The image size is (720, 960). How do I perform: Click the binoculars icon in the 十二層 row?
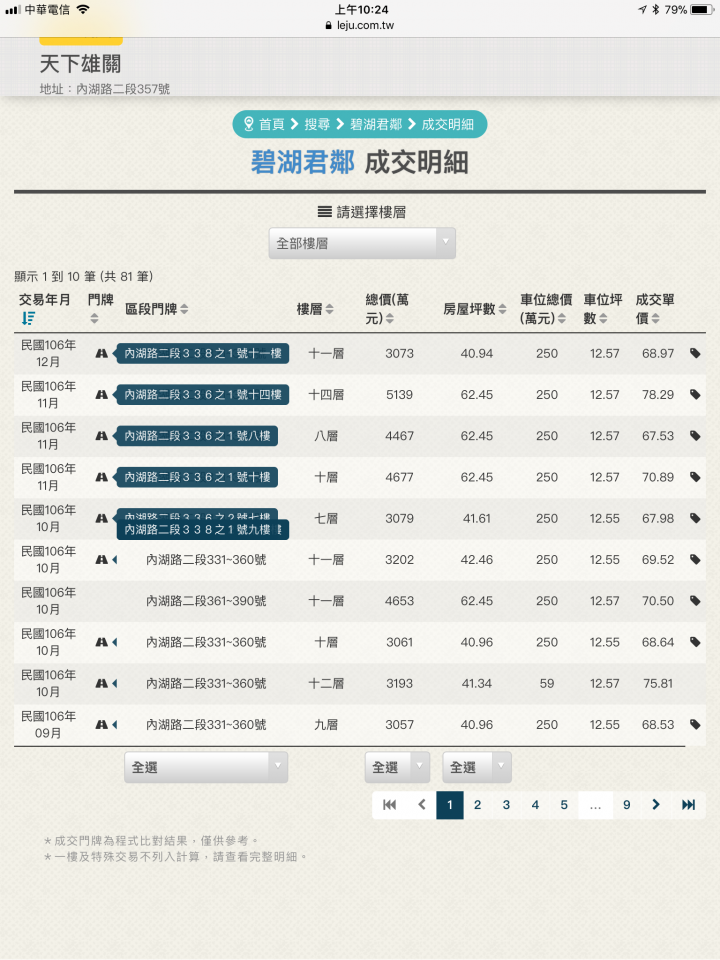[102, 683]
